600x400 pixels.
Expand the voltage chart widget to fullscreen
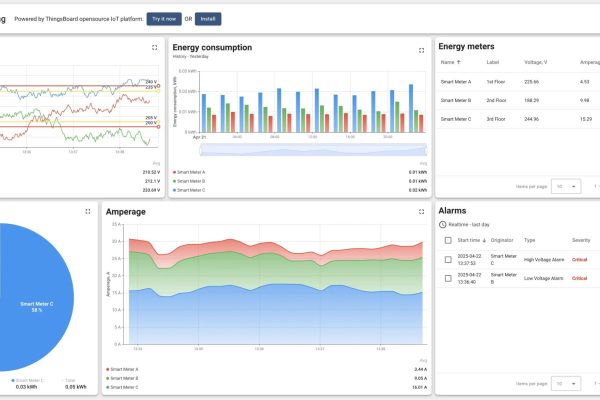coord(155,47)
